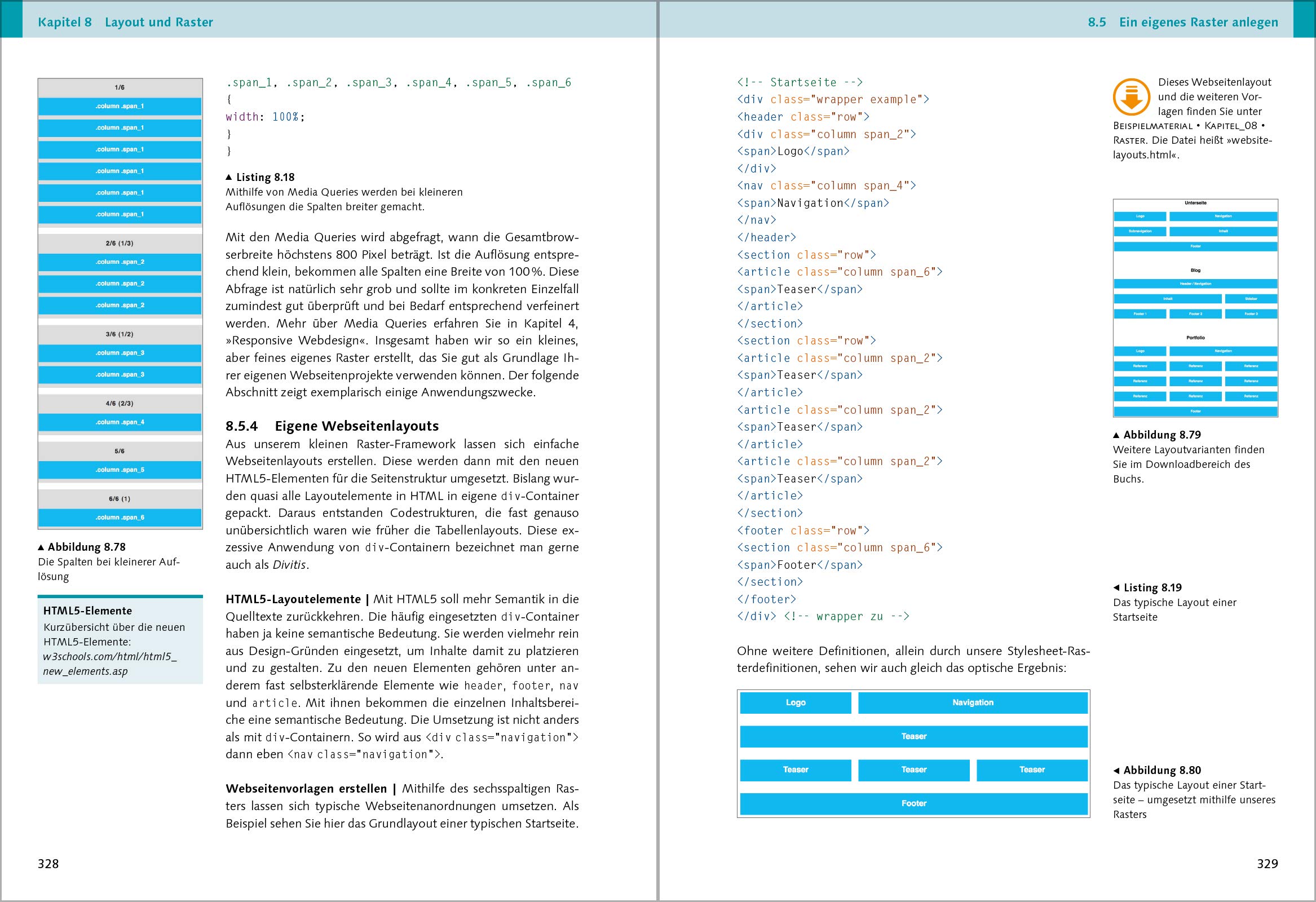Screen dimensions: 1316x902
Task: Click the "2/6 (1/3)" group header
Action: point(120,244)
